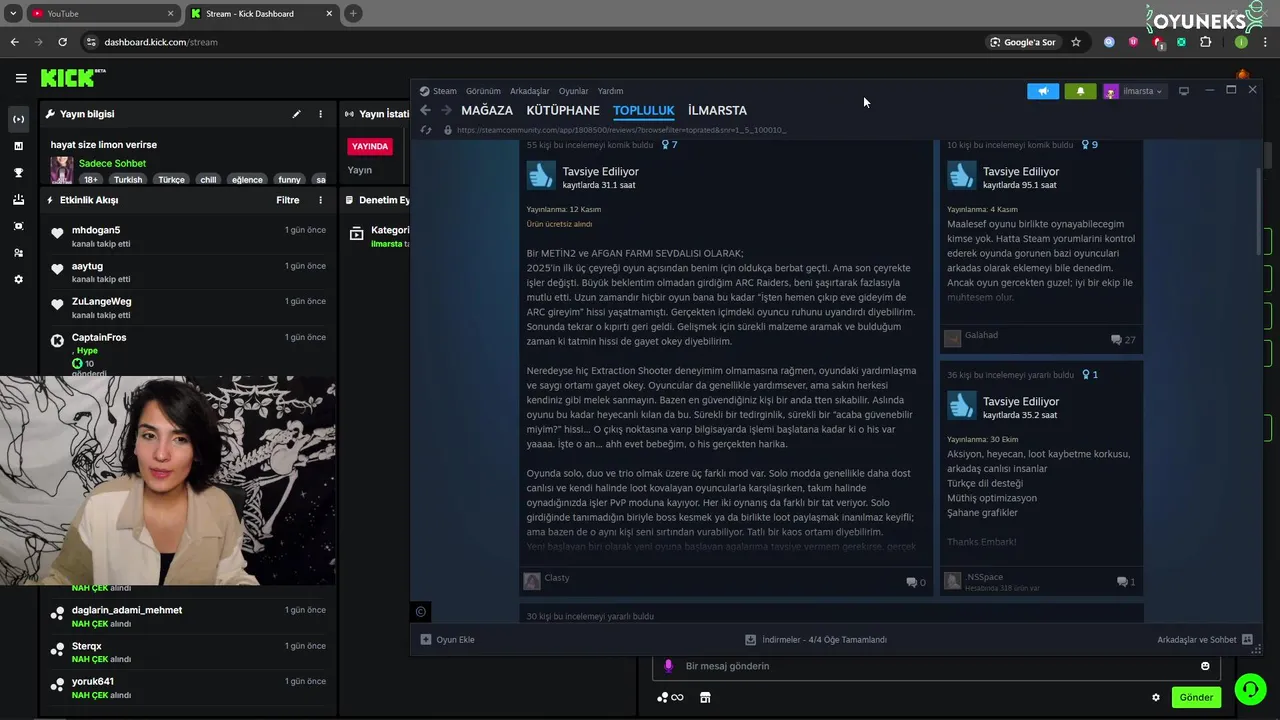Click thumbs-up icon on 35.2 saat review
Screen dimensions: 1280x720
(x=961, y=405)
